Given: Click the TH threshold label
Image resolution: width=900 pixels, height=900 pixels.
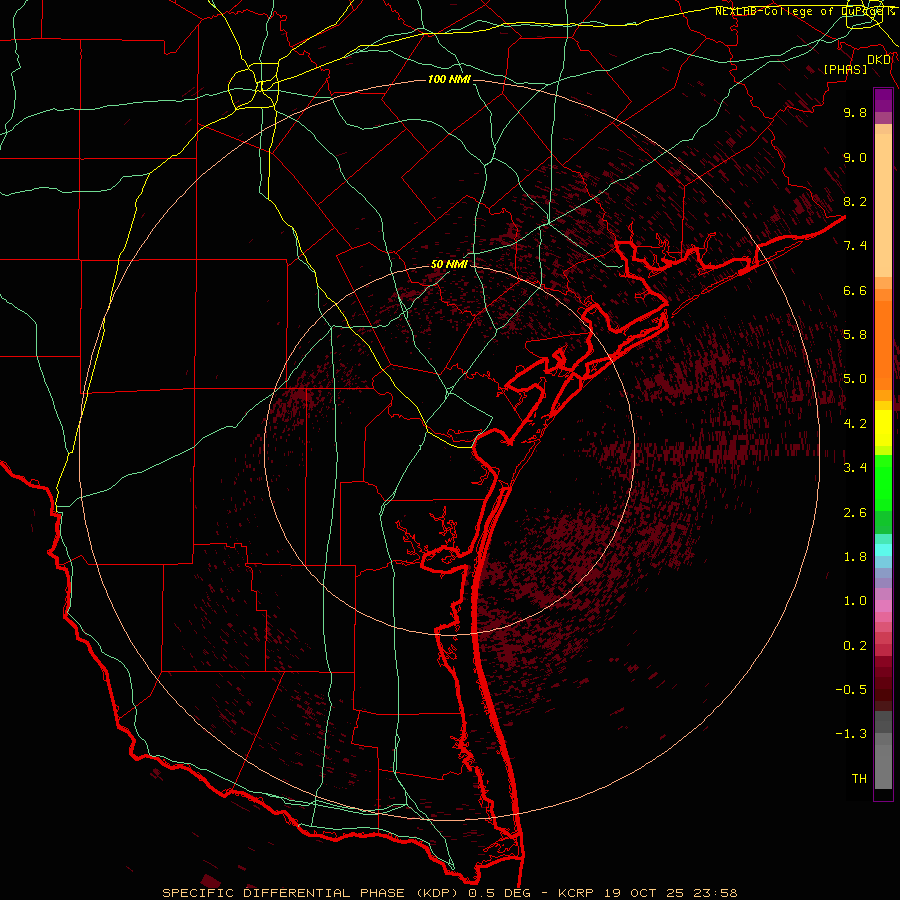Looking at the screenshot, I should pyautogui.click(x=859, y=779).
